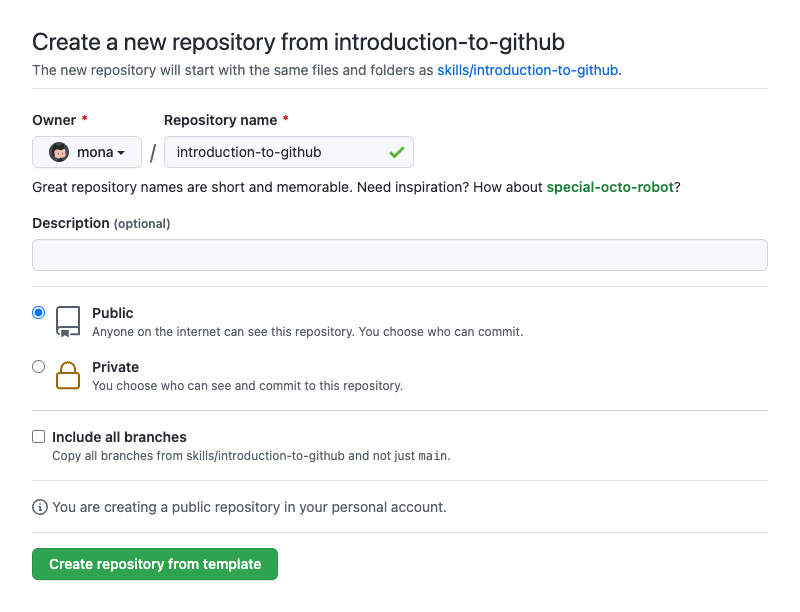Image resolution: width=800 pixels, height=612 pixels.
Task: Click the Private label text
Action: coord(115,367)
